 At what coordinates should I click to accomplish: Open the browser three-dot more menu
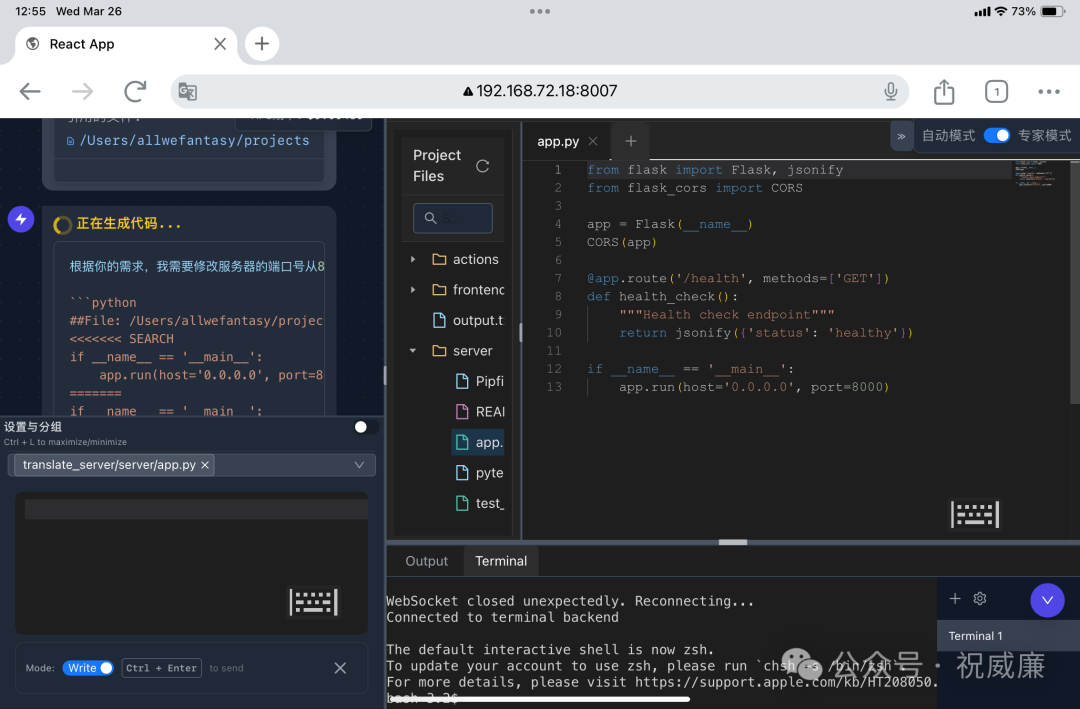1048,91
